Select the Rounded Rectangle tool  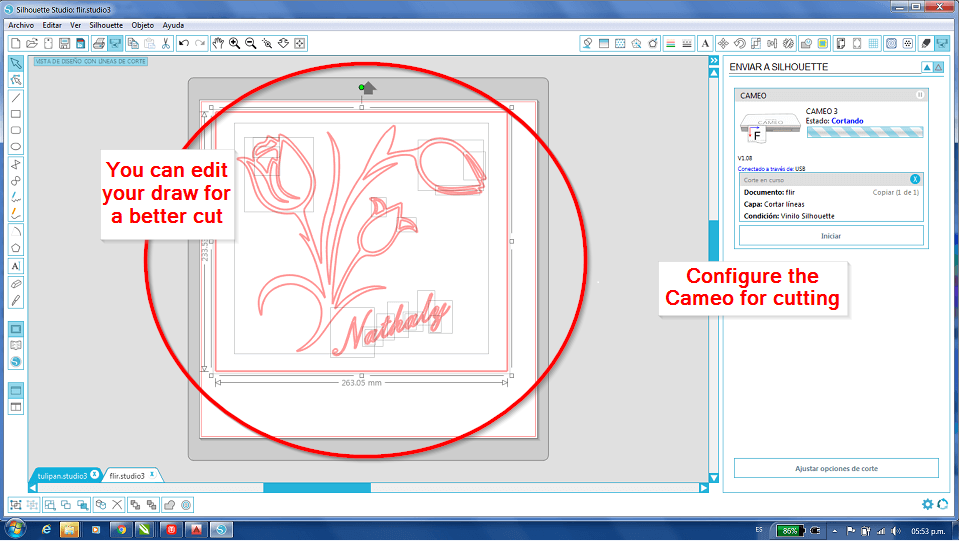[x=16, y=130]
